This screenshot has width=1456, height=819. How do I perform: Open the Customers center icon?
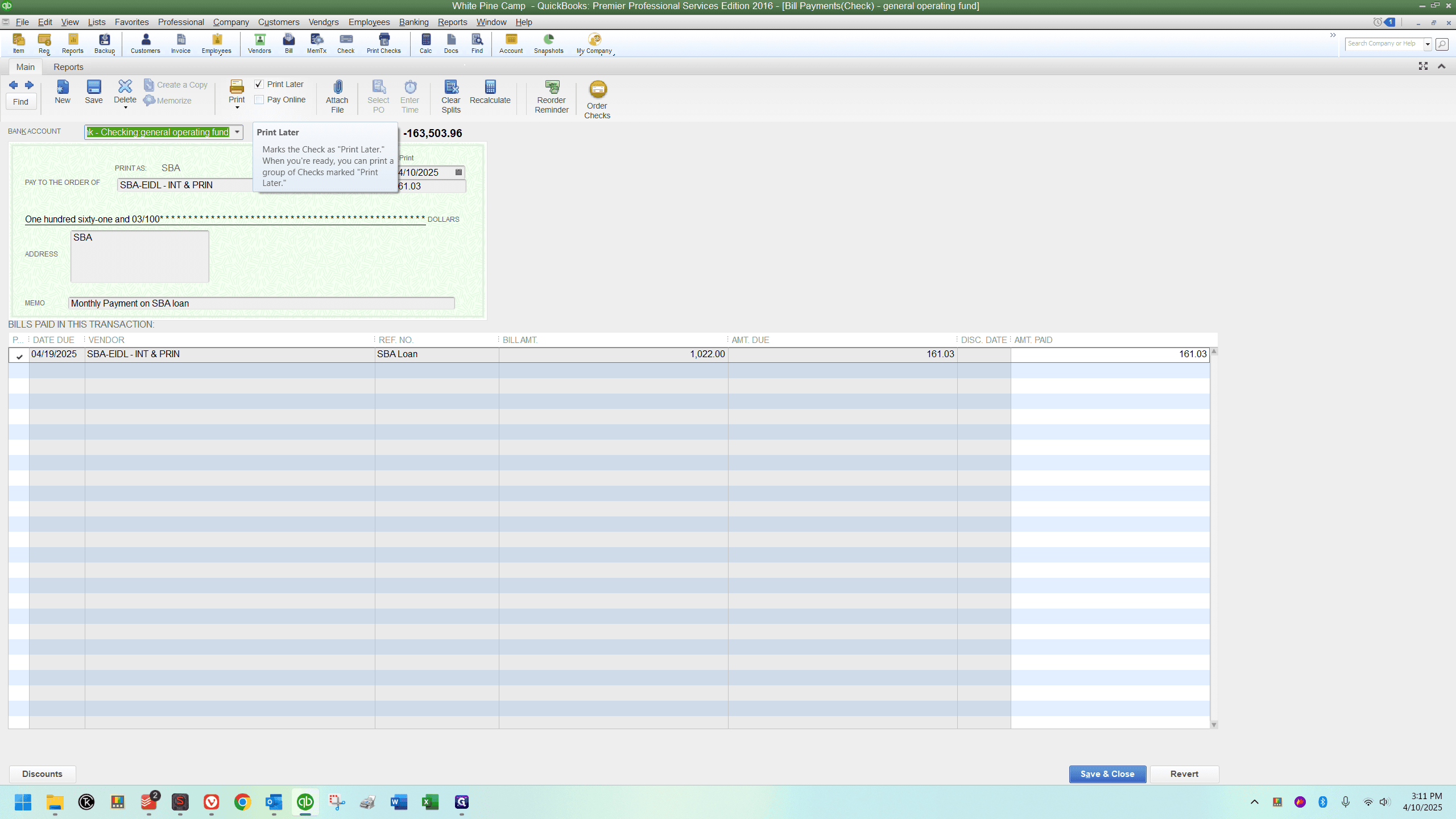tap(146, 43)
